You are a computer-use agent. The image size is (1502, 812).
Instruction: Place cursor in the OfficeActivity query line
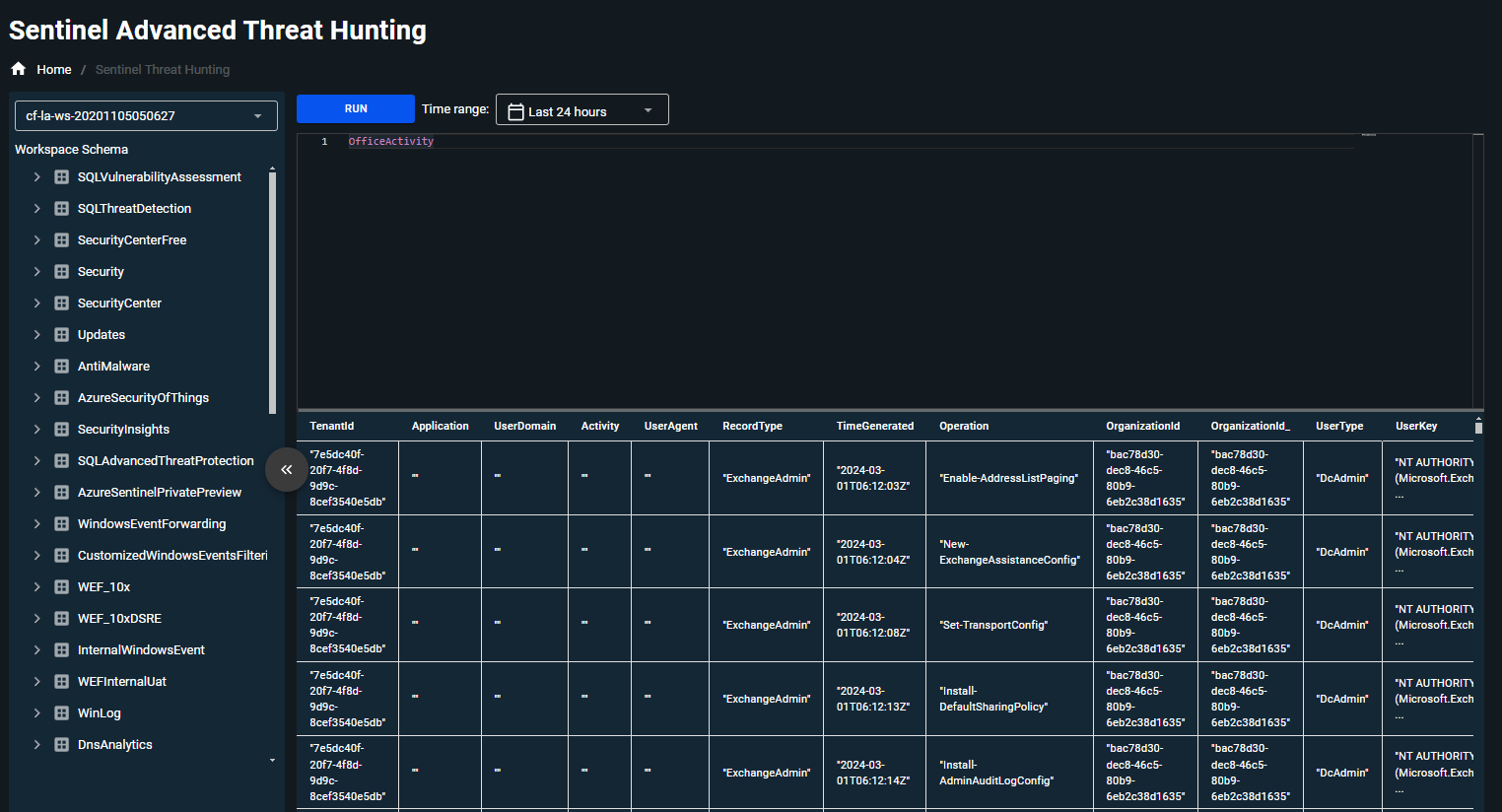[390, 141]
